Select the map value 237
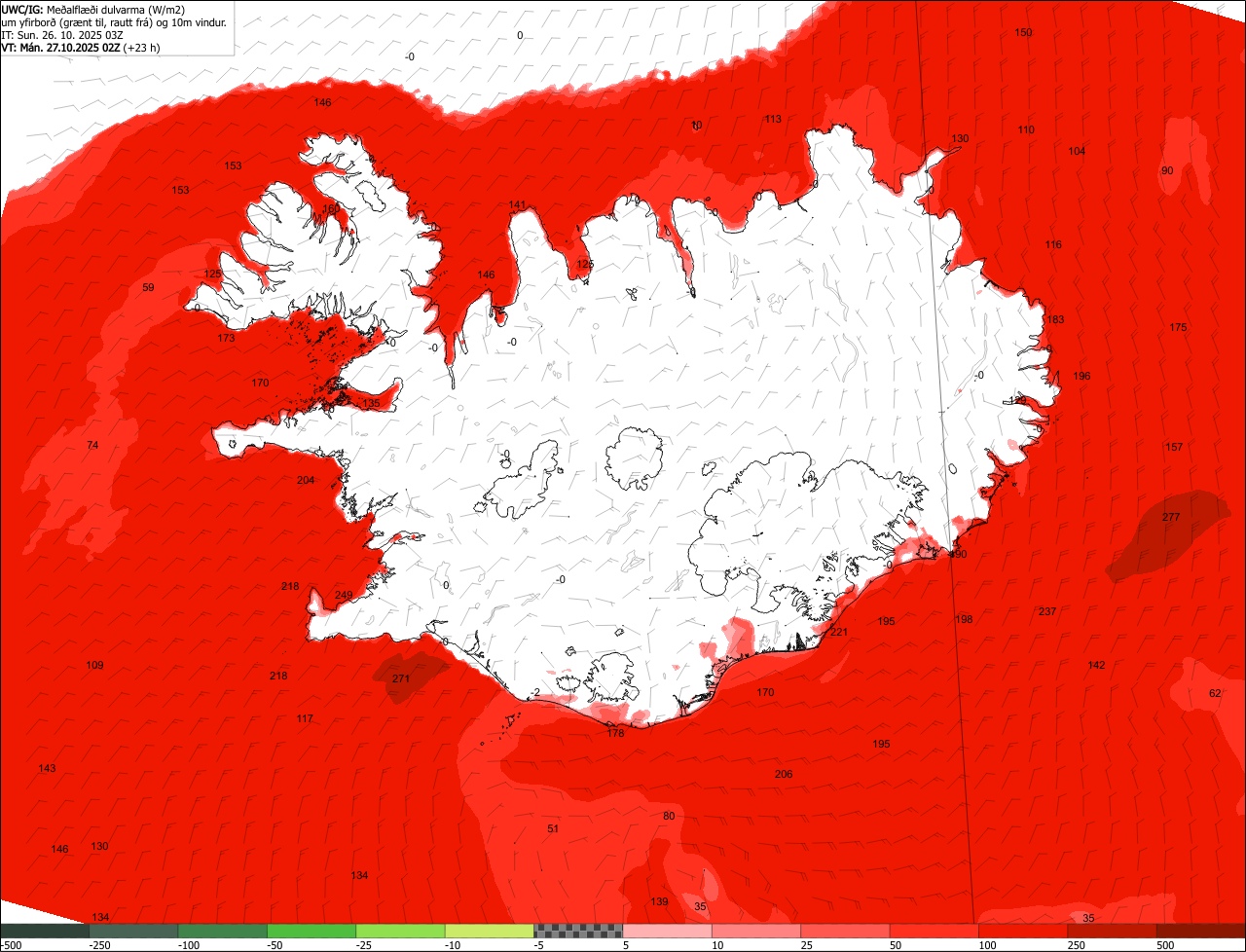 pos(1047,611)
